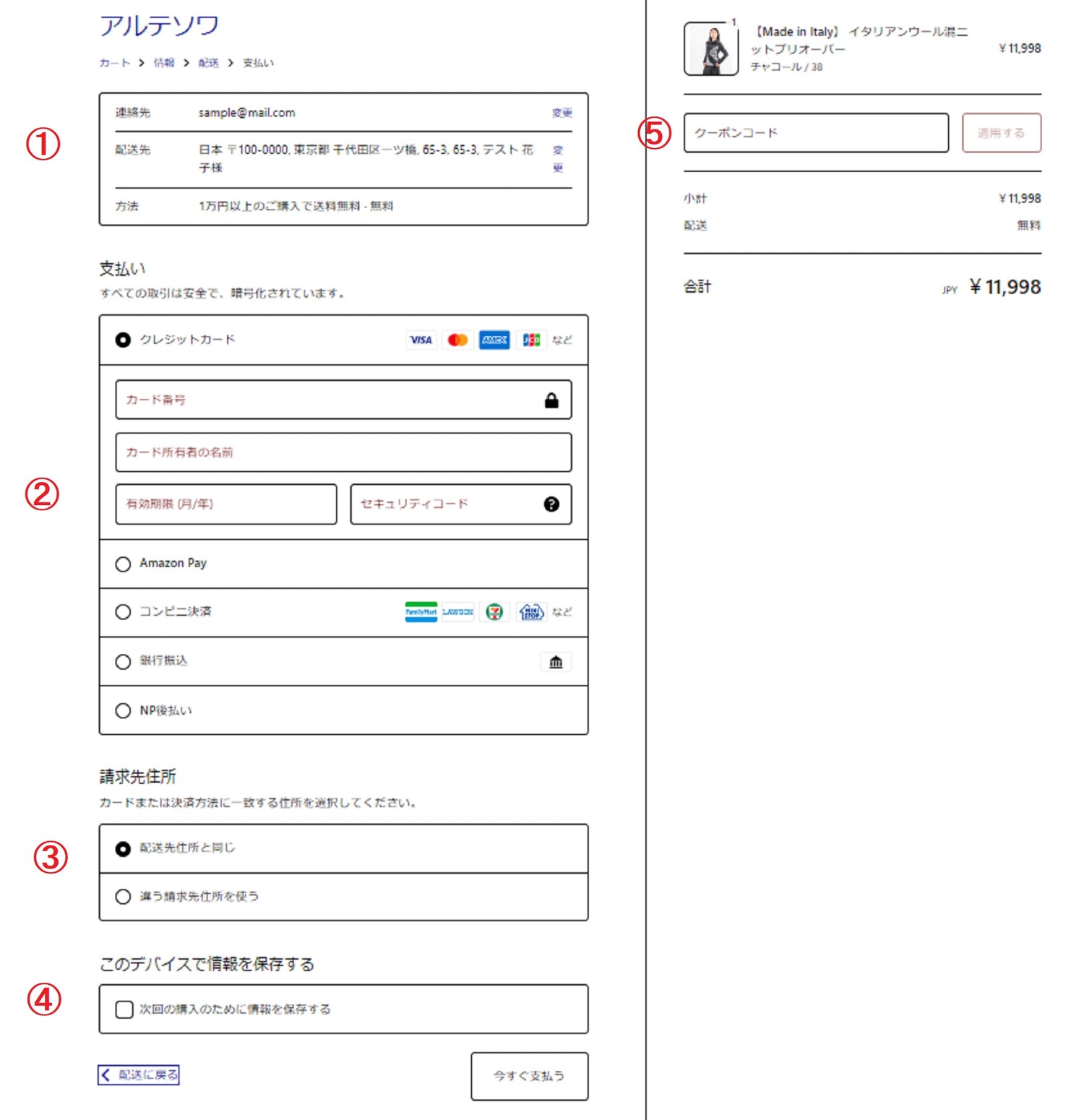Click the security code help question icon

point(551,504)
